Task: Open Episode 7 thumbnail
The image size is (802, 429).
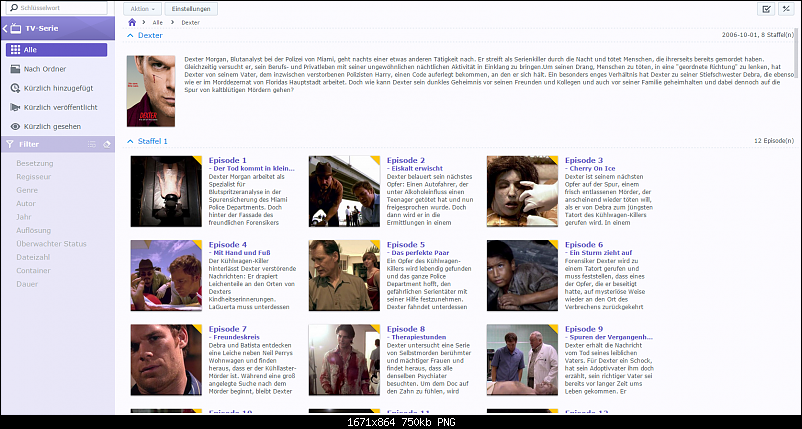Action: 166,360
